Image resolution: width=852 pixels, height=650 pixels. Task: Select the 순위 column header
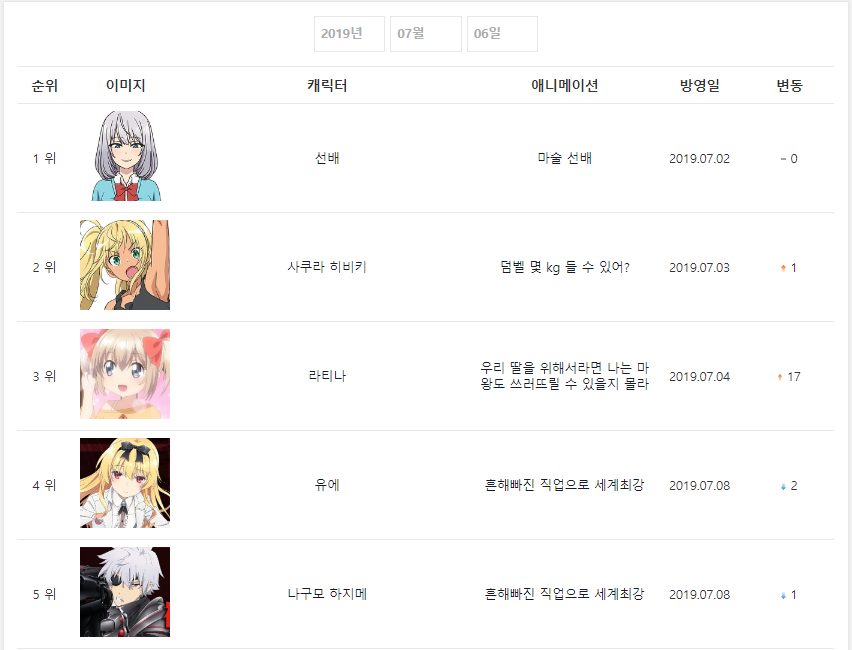(x=45, y=85)
